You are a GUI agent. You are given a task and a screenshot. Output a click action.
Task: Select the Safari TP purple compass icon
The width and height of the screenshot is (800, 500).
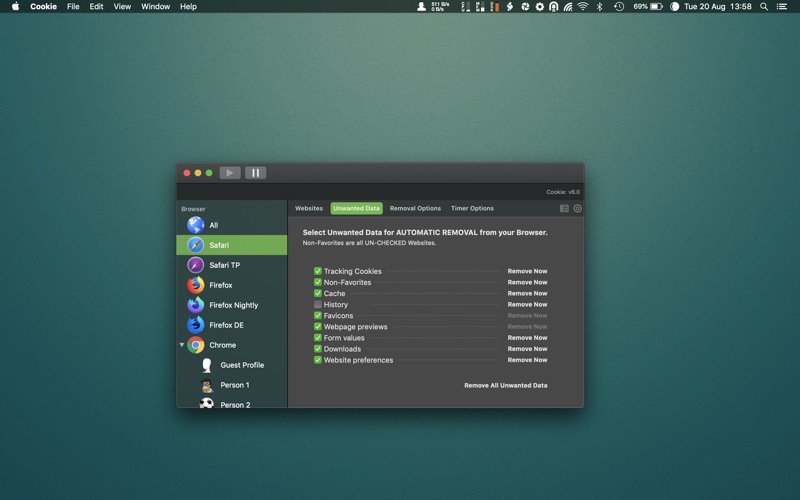point(196,265)
